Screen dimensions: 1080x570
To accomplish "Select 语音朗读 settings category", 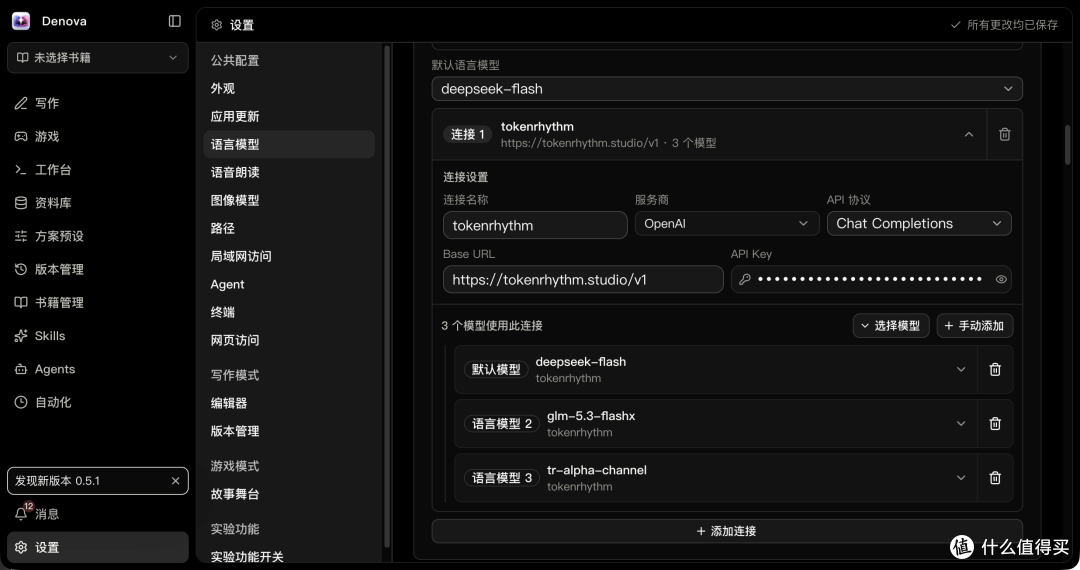I will point(289,172).
